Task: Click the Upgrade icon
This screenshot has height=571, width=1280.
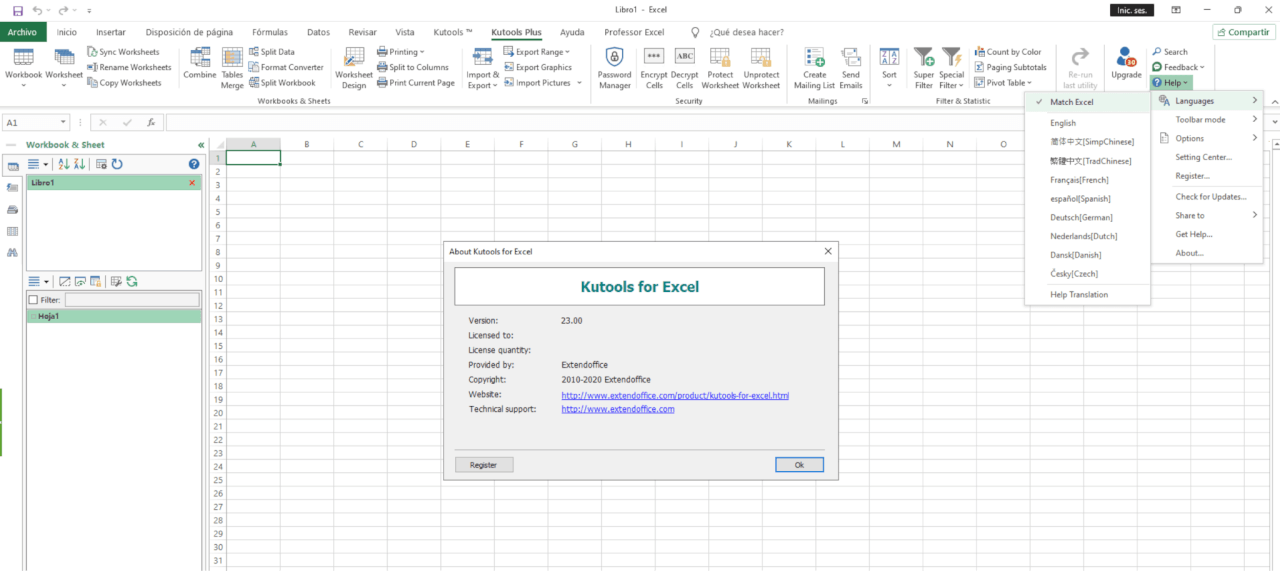Action: tap(1126, 62)
